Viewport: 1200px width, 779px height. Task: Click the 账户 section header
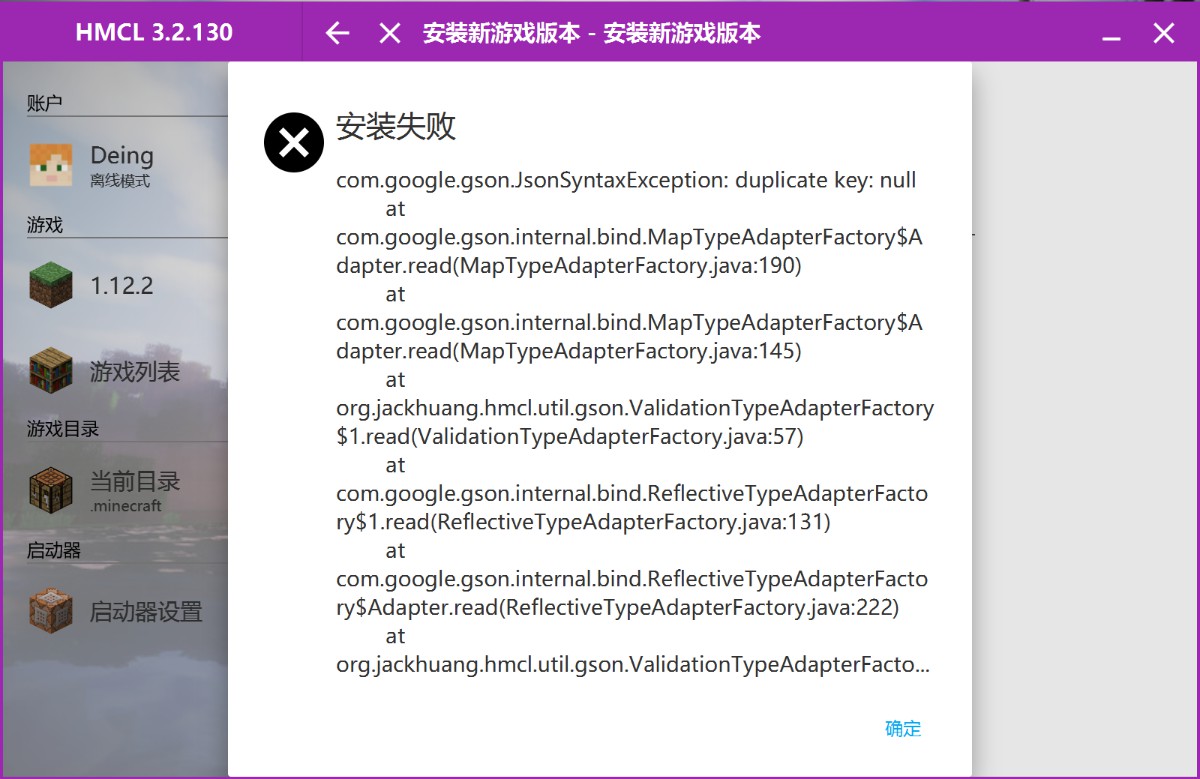tap(45, 102)
